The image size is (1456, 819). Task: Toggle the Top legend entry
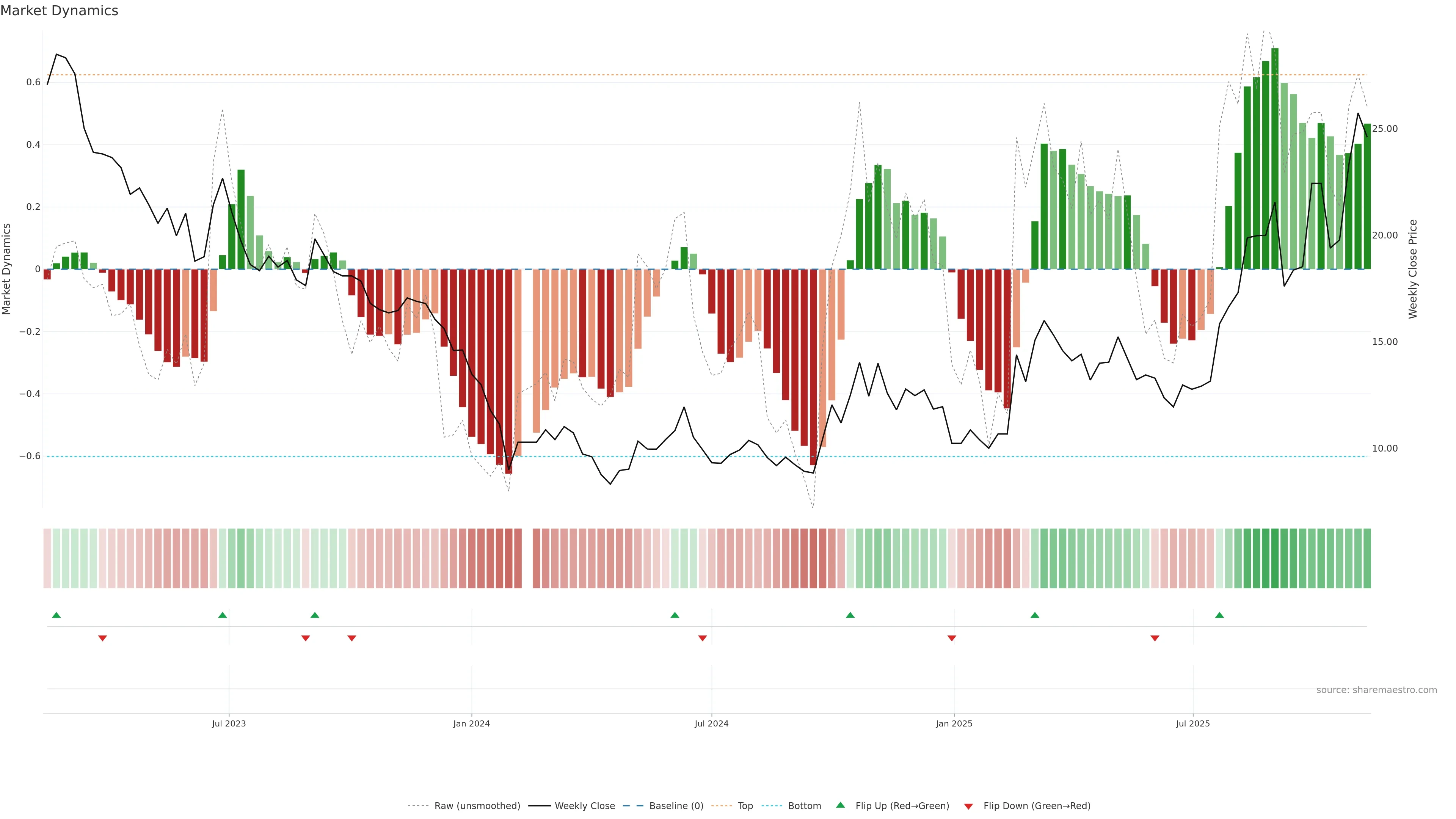click(x=745, y=806)
